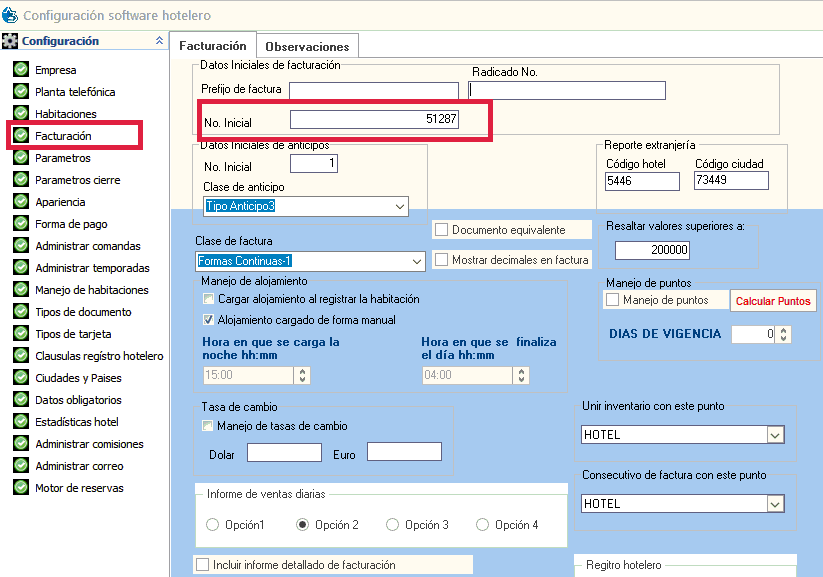This screenshot has height=577, width=823.
Task: Select the Opción 3 radio button
Action: point(393,525)
